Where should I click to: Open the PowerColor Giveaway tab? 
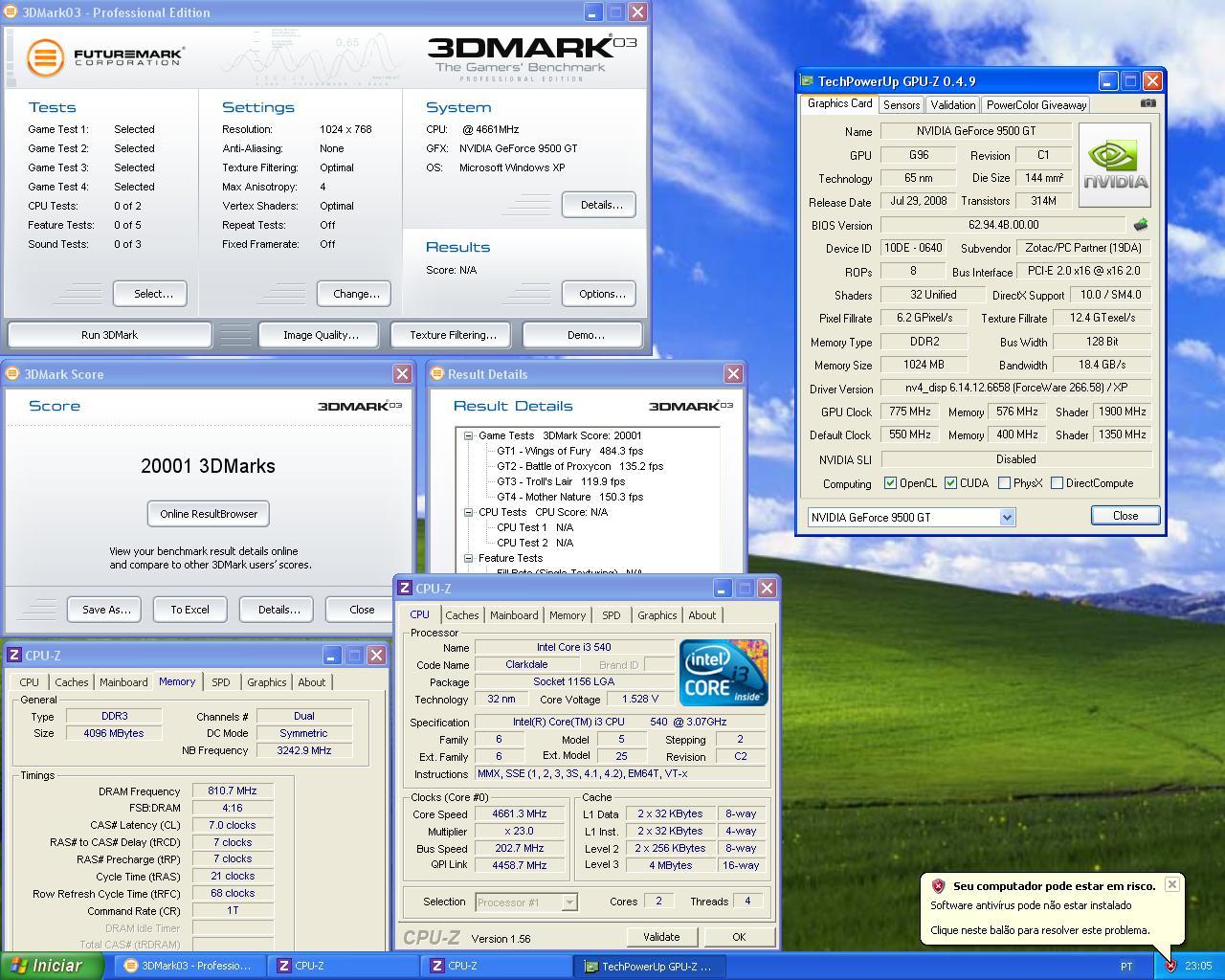[x=1036, y=104]
